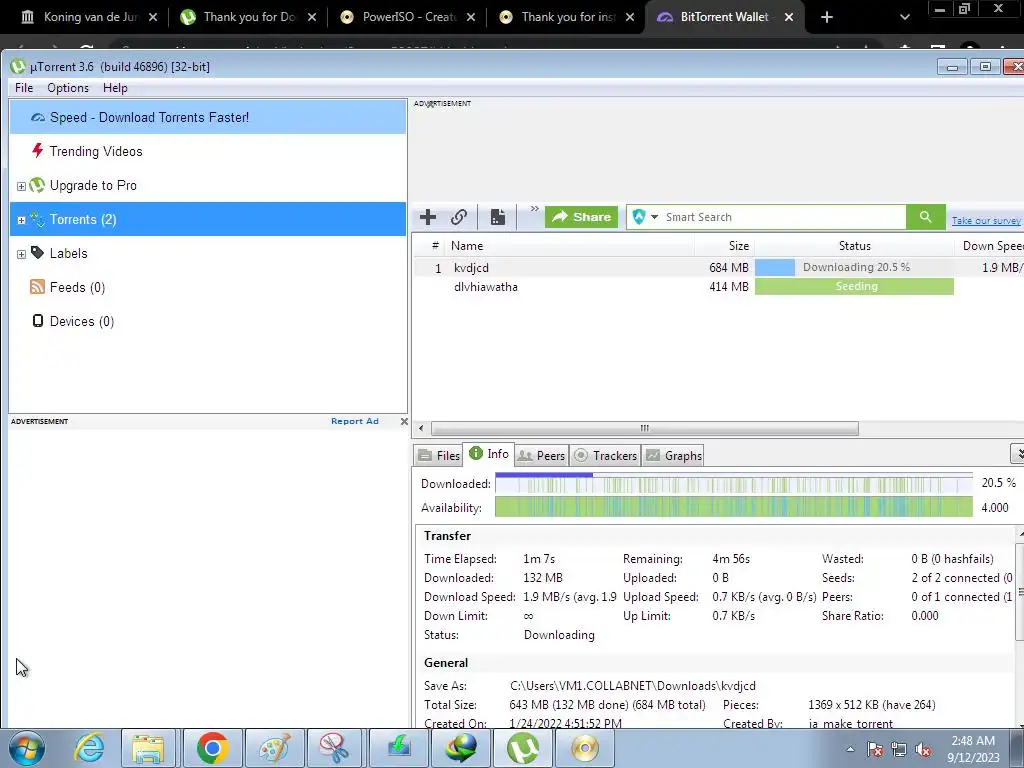Switch to the Peers tab
This screenshot has height=768, width=1024.
[541, 456]
